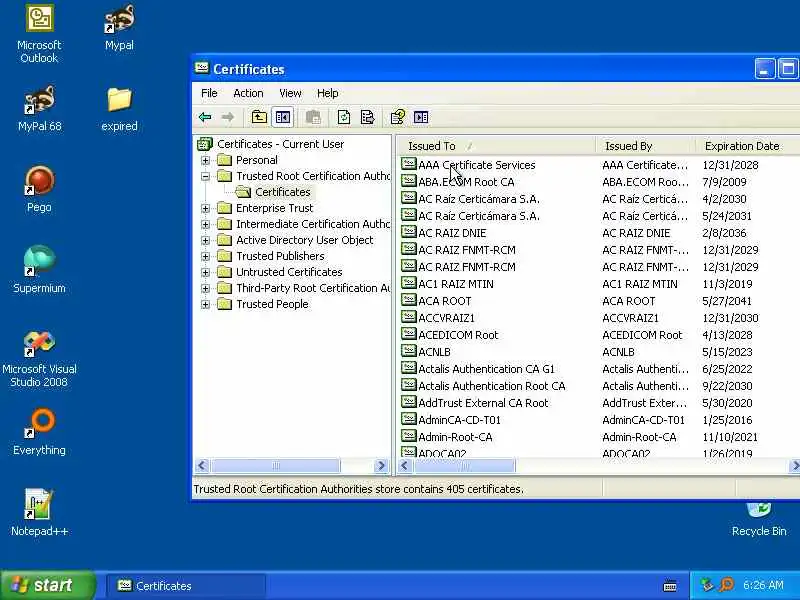Expand Third-Party Root Certification Authorities node

click(x=205, y=288)
